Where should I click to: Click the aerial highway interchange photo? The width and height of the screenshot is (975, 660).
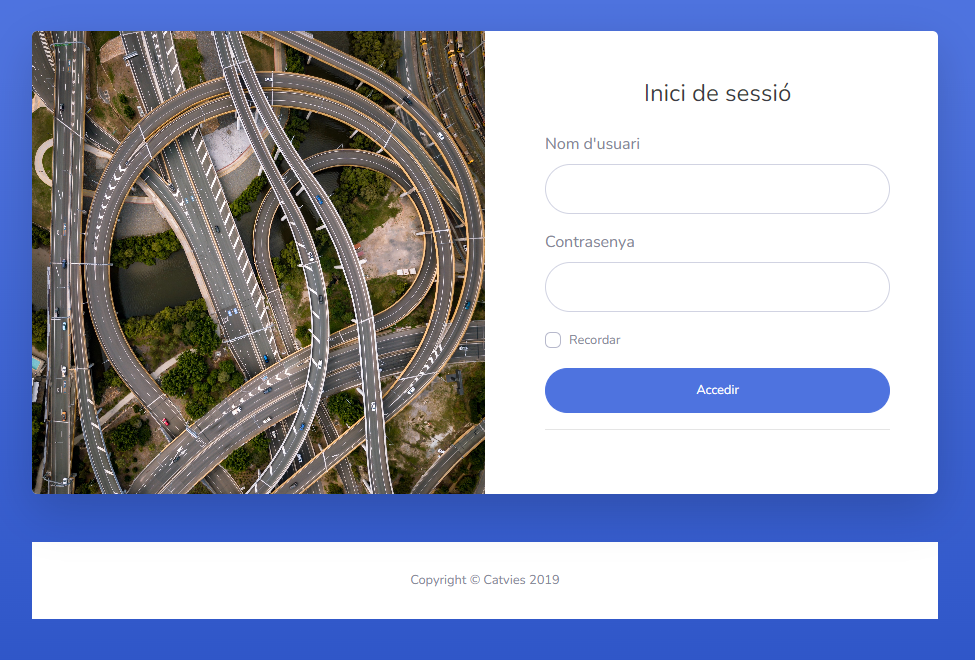(x=258, y=263)
